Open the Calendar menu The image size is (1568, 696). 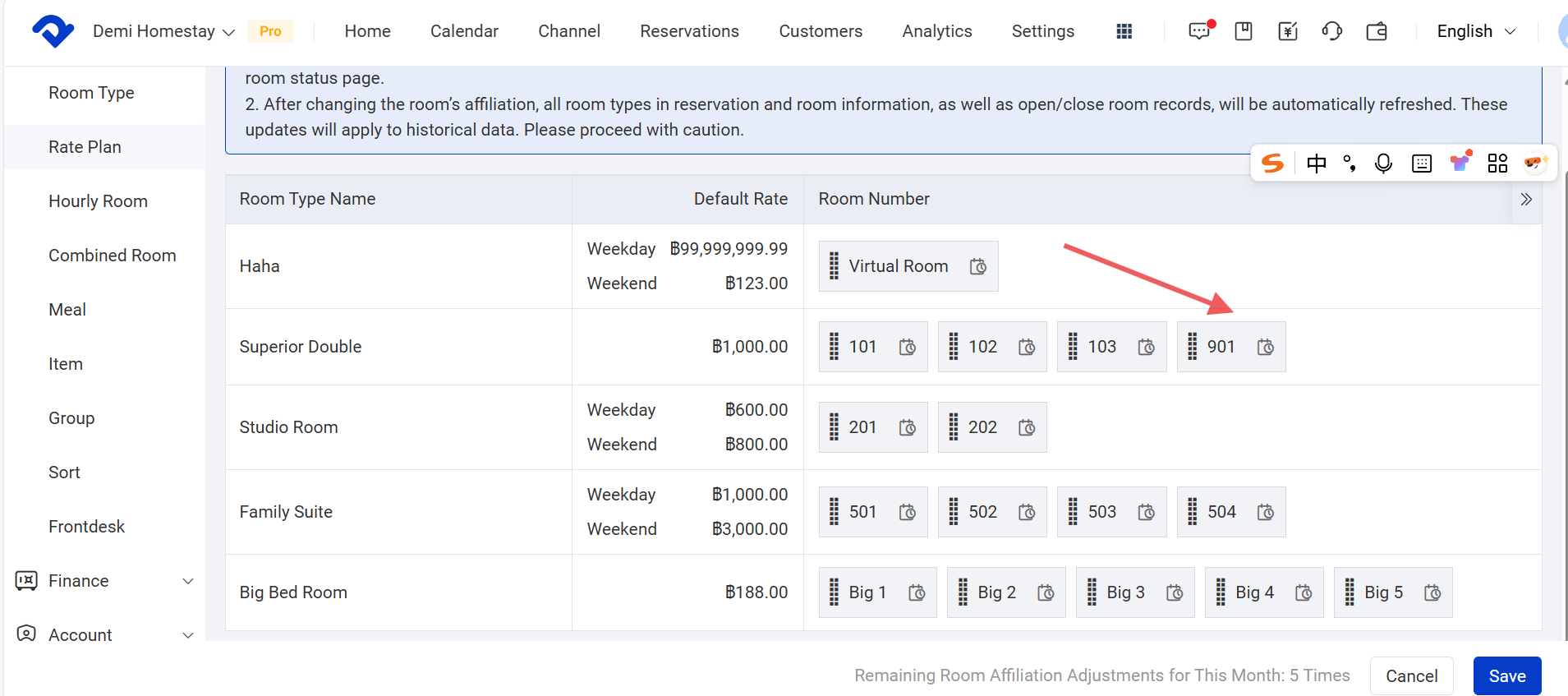tap(464, 31)
